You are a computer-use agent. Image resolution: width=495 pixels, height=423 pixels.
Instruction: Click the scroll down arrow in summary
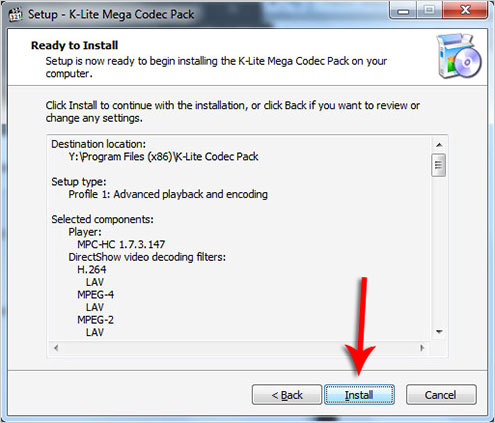(x=439, y=331)
